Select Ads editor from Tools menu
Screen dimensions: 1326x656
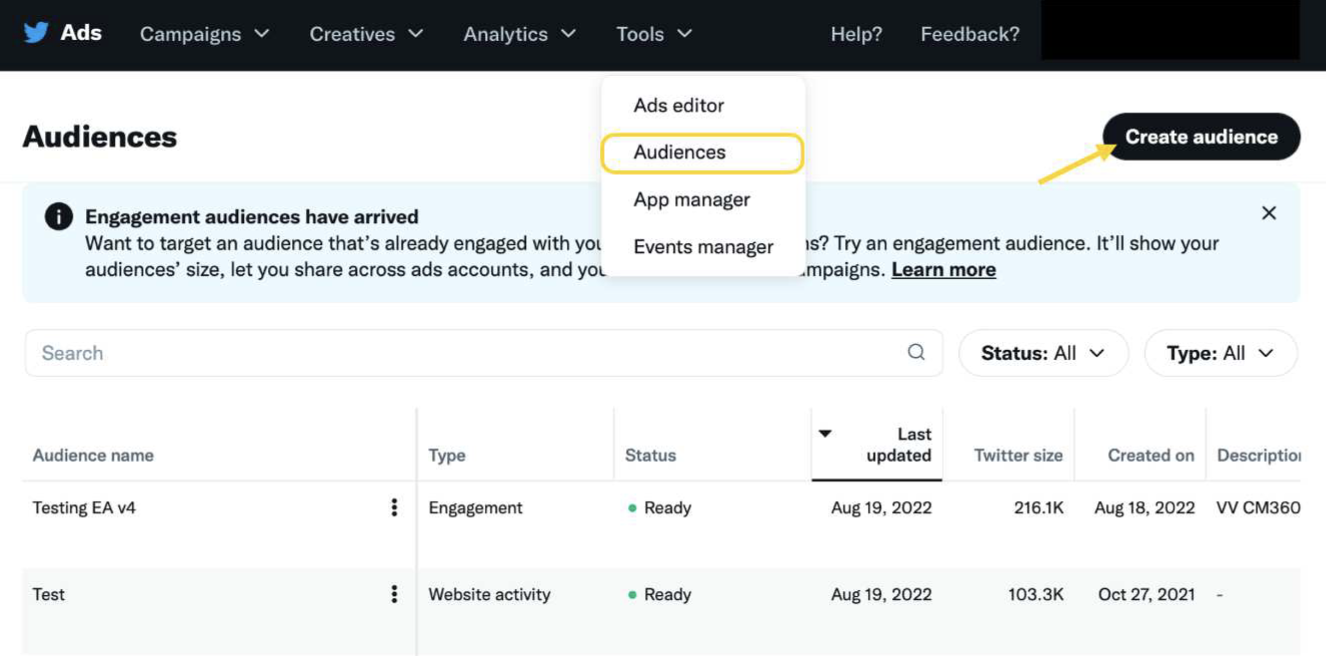pyautogui.click(x=679, y=105)
